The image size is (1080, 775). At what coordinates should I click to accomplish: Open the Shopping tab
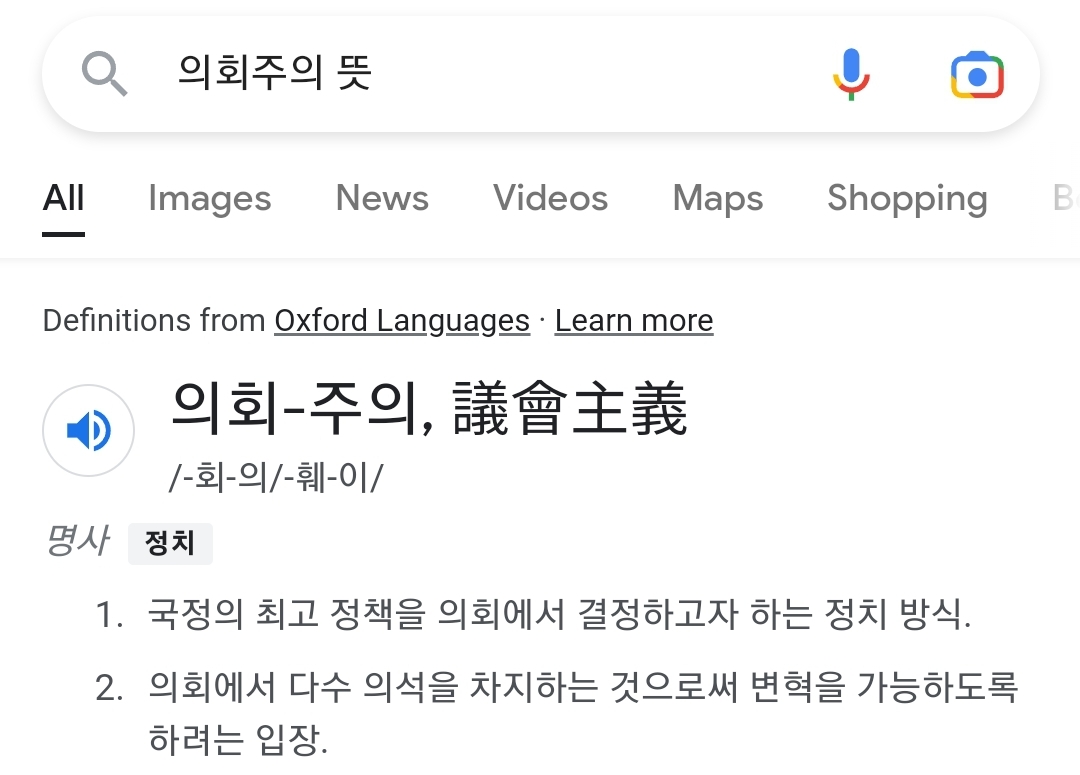(907, 198)
